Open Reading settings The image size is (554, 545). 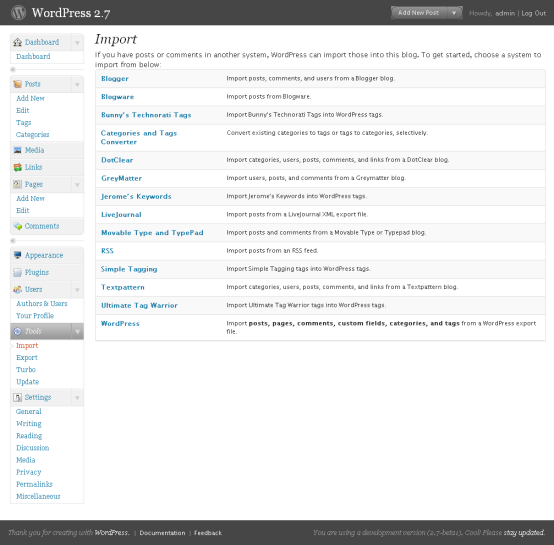click(29, 436)
